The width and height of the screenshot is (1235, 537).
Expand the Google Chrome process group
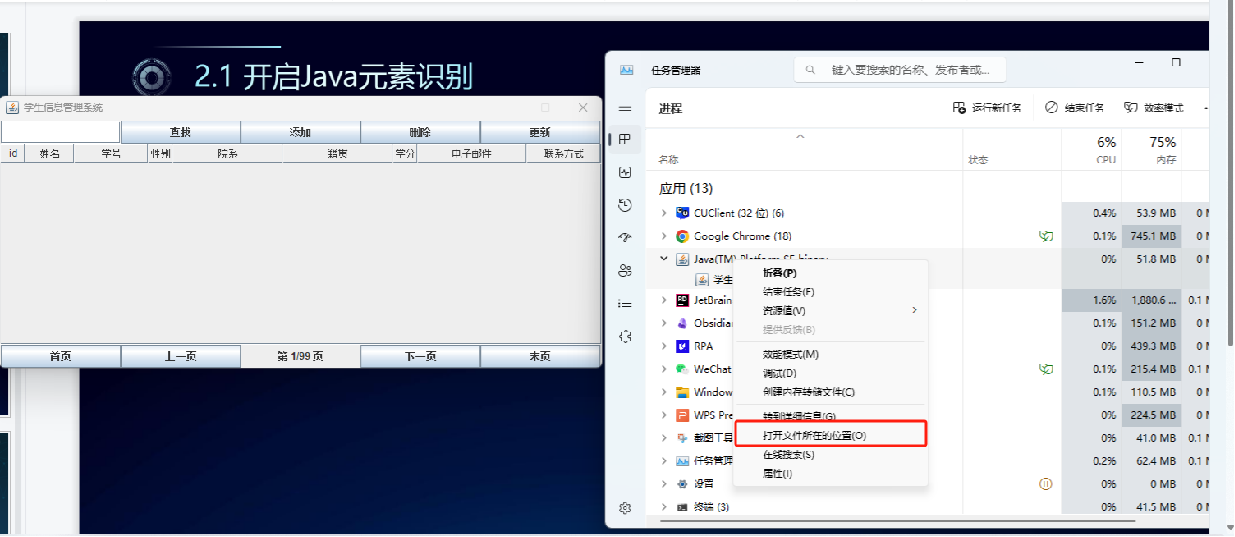[664, 236]
